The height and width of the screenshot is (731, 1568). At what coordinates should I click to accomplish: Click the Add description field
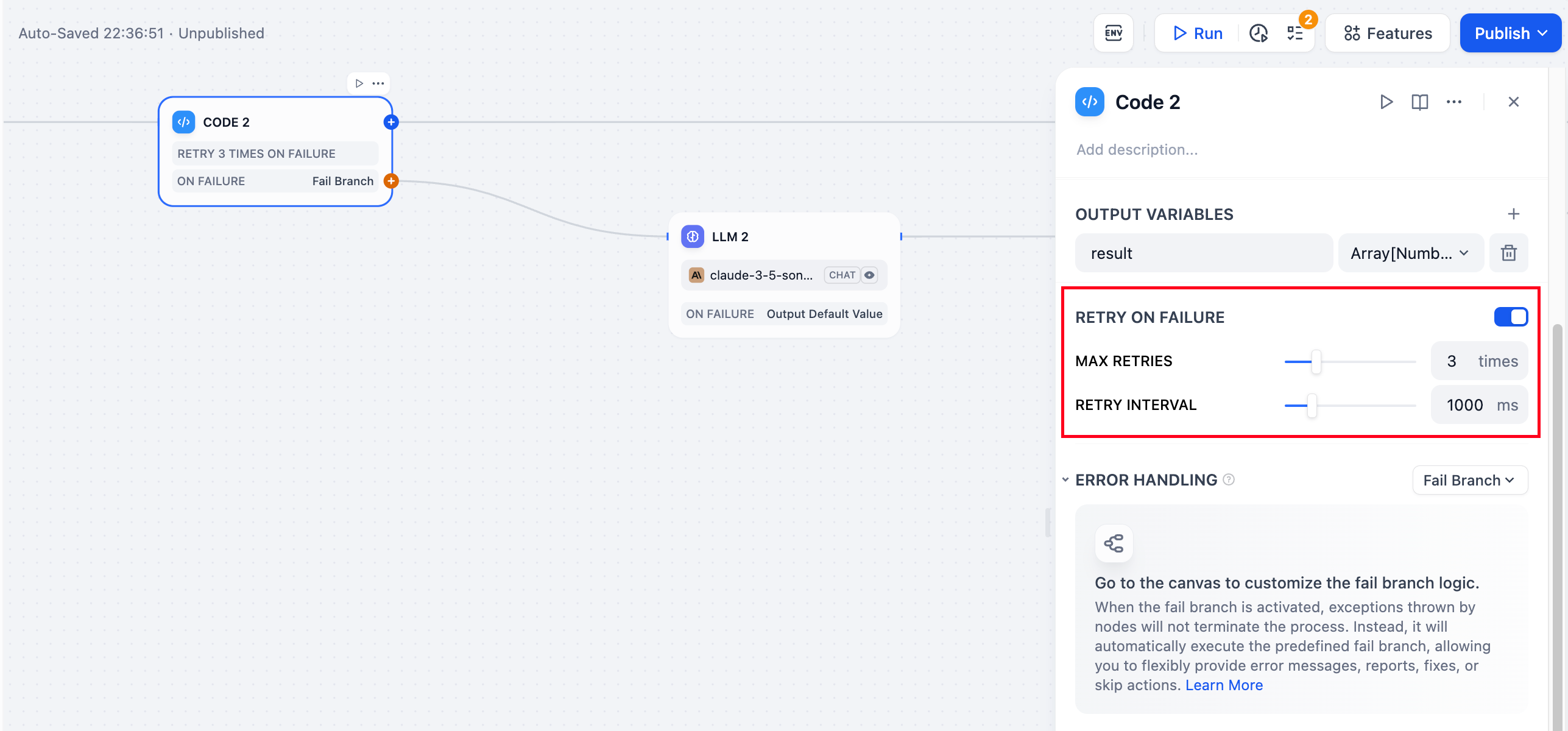[1137, 149]
